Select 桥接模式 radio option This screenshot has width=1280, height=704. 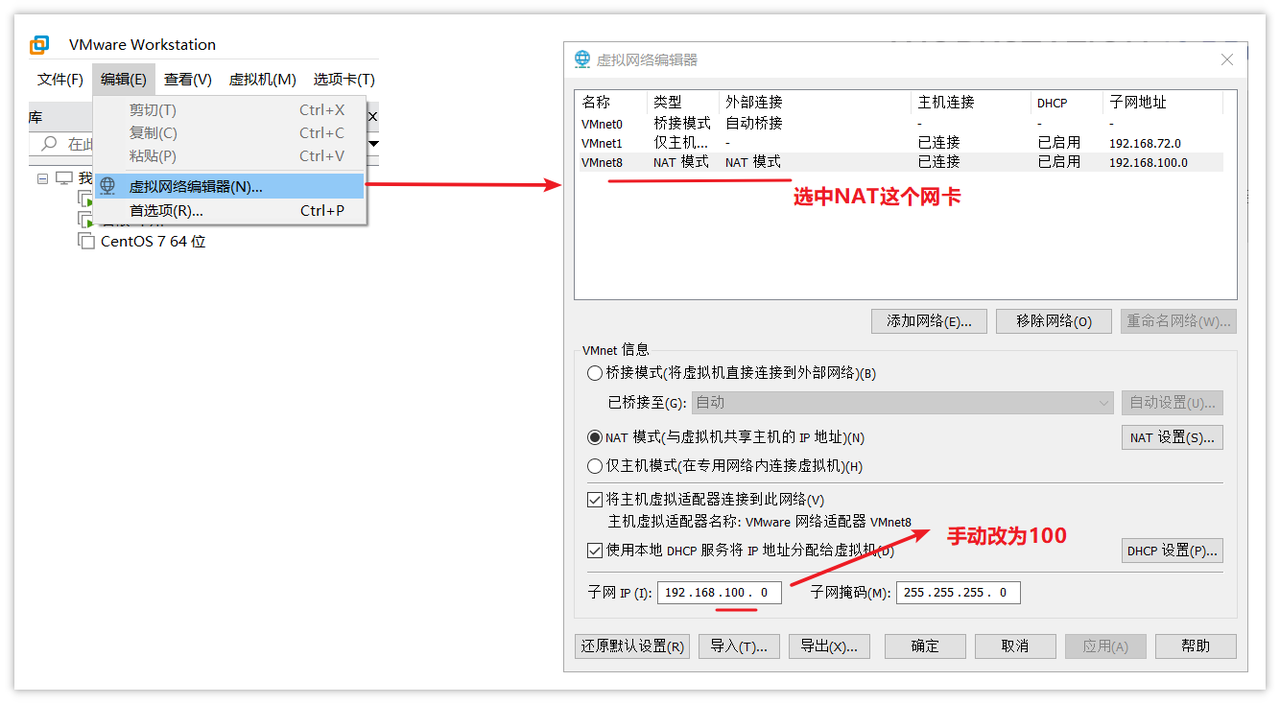[595, 373]
